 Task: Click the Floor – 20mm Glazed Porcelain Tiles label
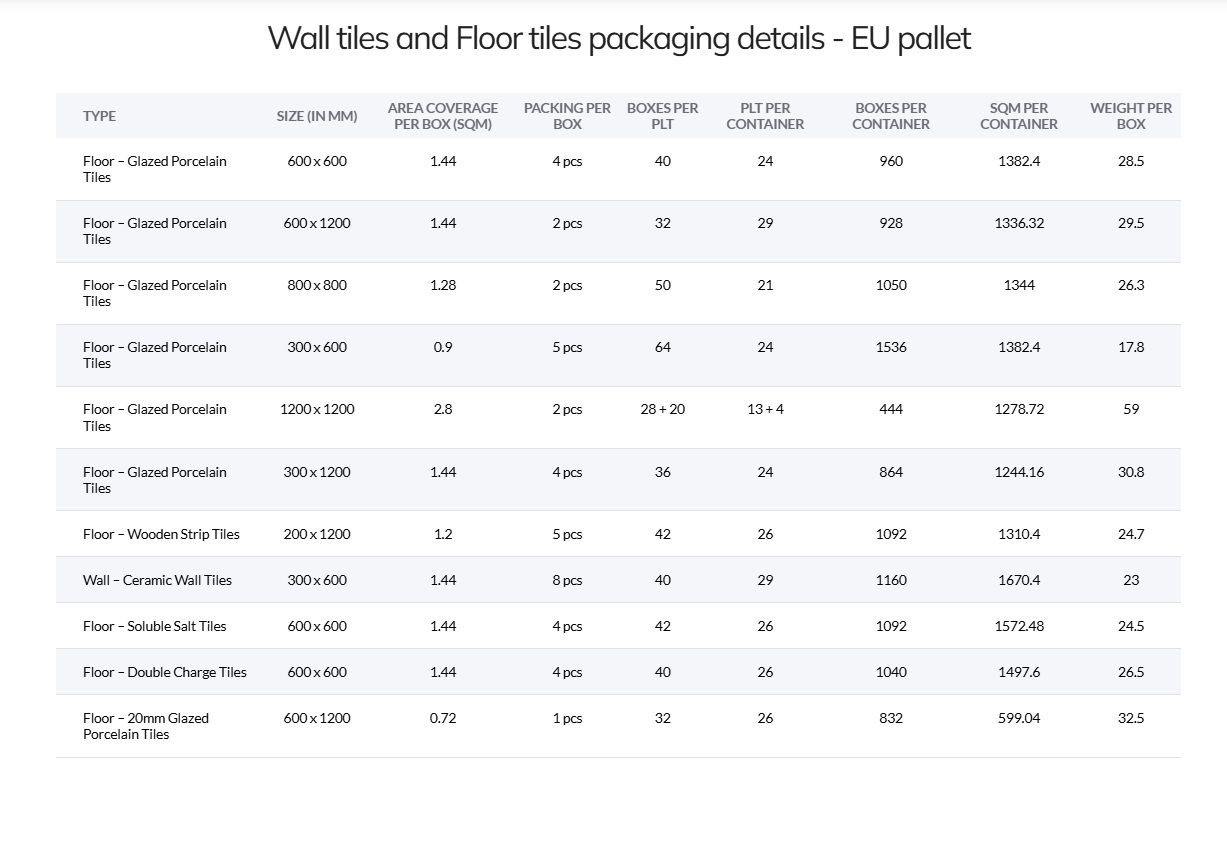146,726
